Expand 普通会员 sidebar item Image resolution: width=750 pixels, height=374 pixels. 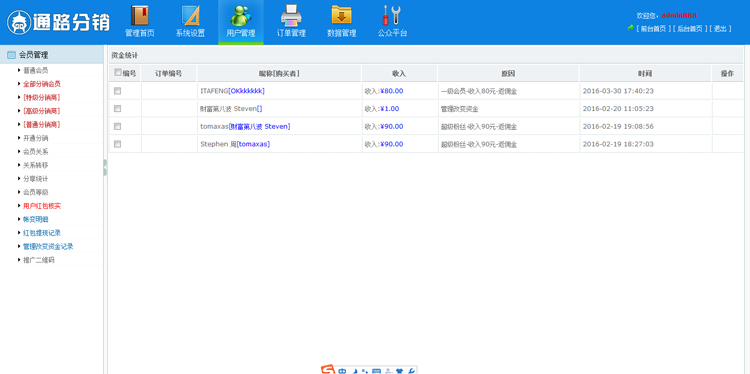click(35, 70)
